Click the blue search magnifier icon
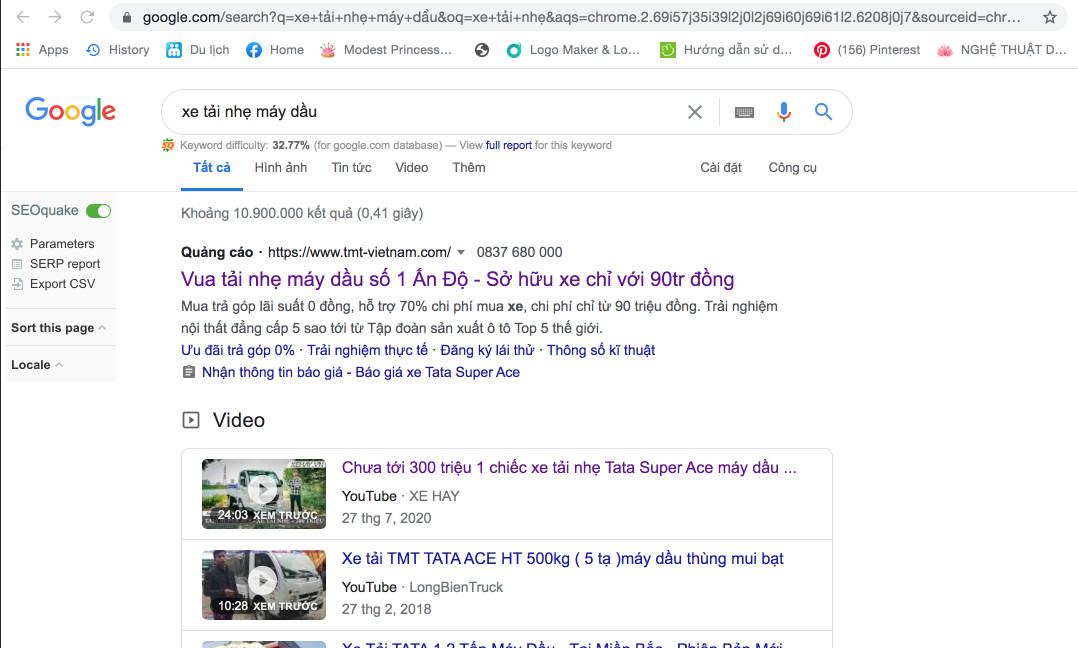Image resolution: width=1078 pixels, height=648 pixels. pyautogui.click(x=823, y=112)
